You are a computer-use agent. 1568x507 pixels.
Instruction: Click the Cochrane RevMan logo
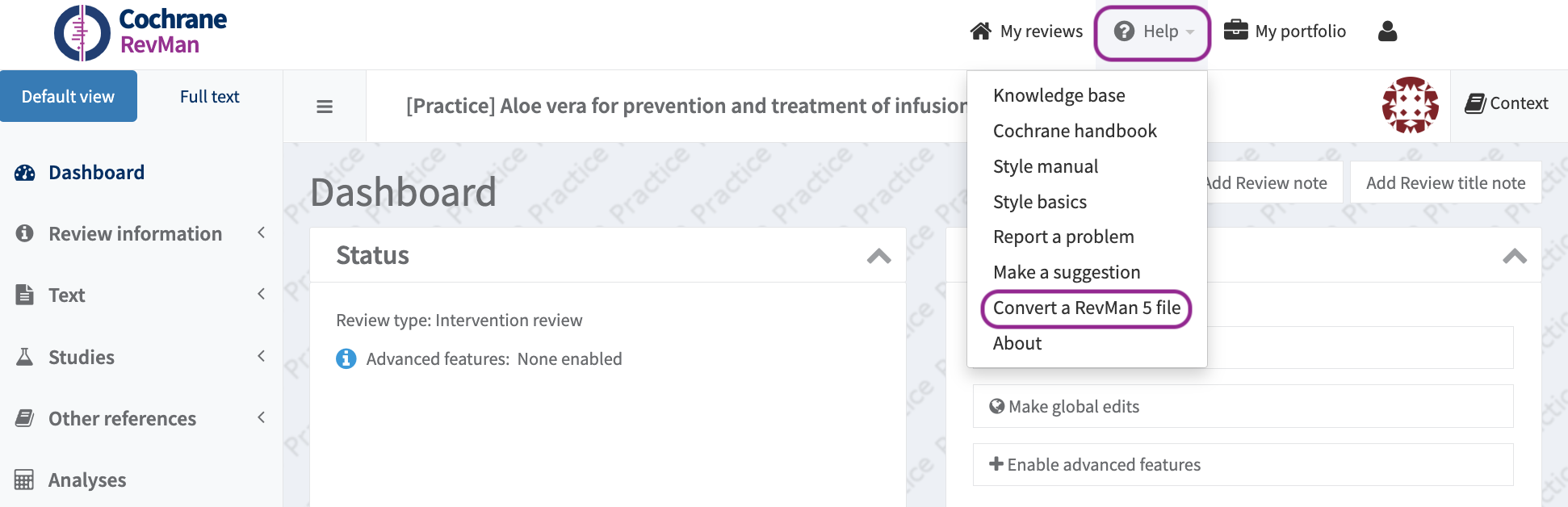[x=140, y=33]
